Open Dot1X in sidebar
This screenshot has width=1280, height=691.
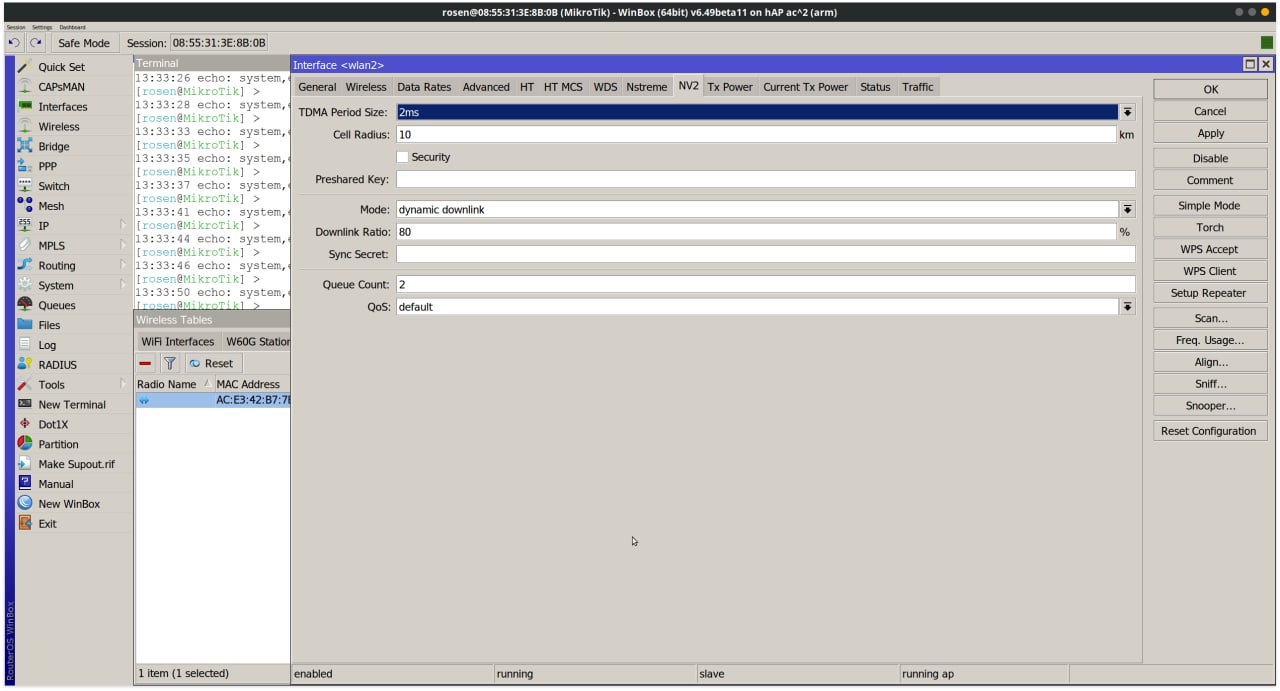click(x=54, y=425)
